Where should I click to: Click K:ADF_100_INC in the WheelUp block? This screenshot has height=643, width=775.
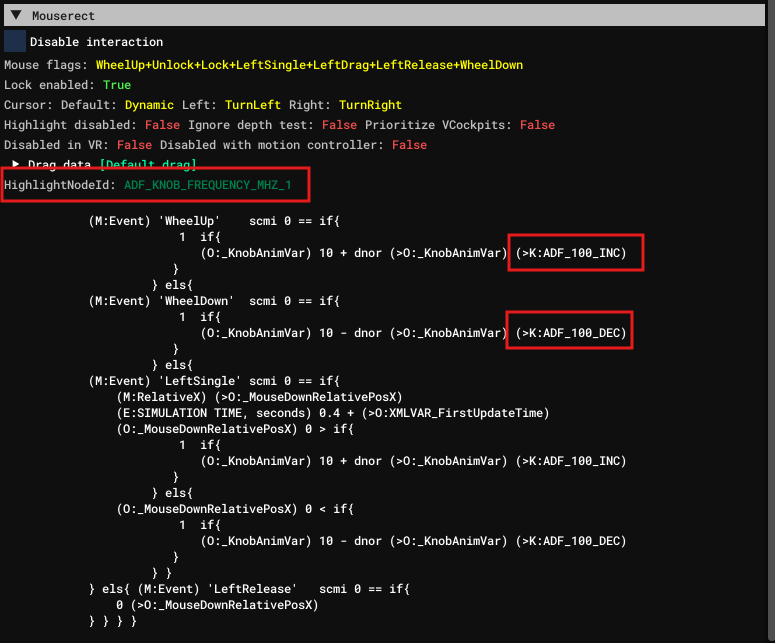tap(575, 253)
